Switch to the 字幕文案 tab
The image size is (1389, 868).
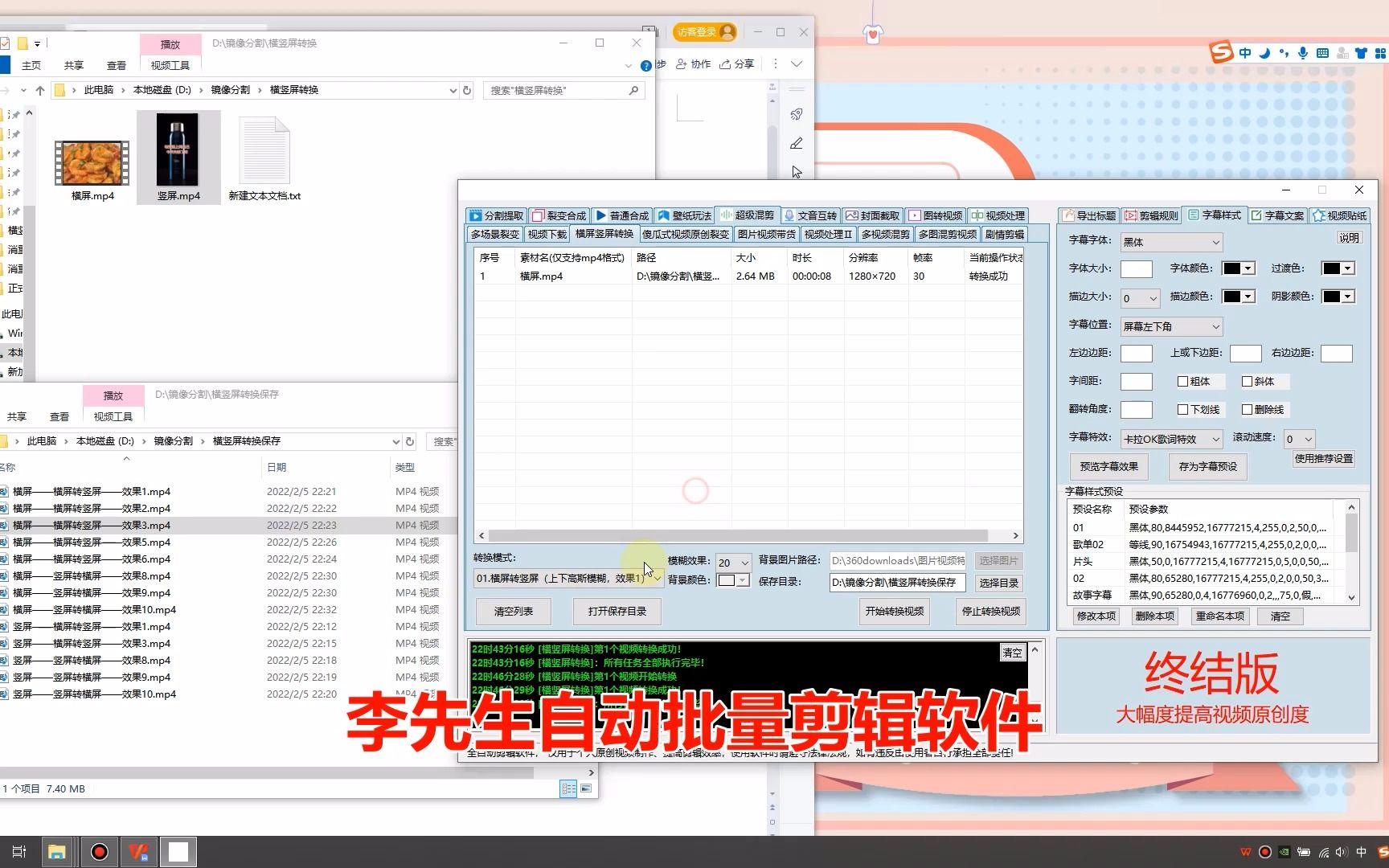point(1277,215)
